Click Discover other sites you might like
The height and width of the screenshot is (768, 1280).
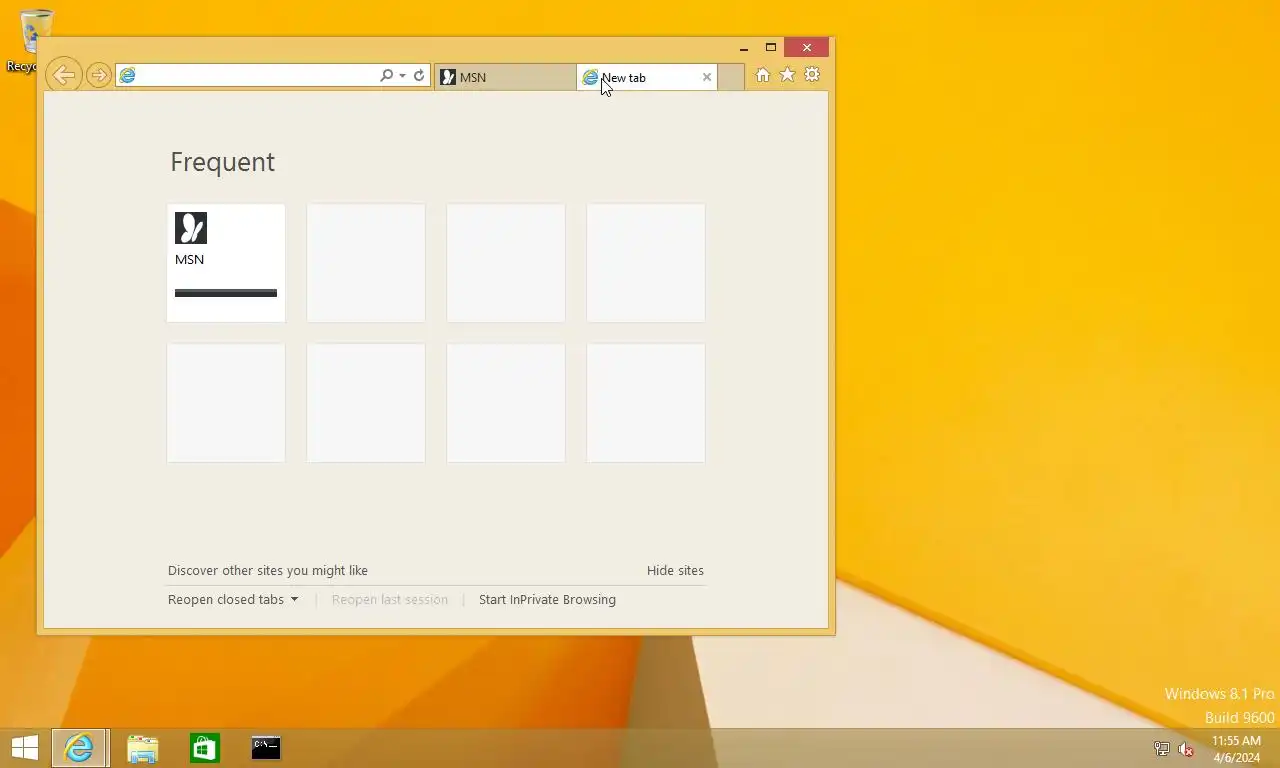pos(268,570)
